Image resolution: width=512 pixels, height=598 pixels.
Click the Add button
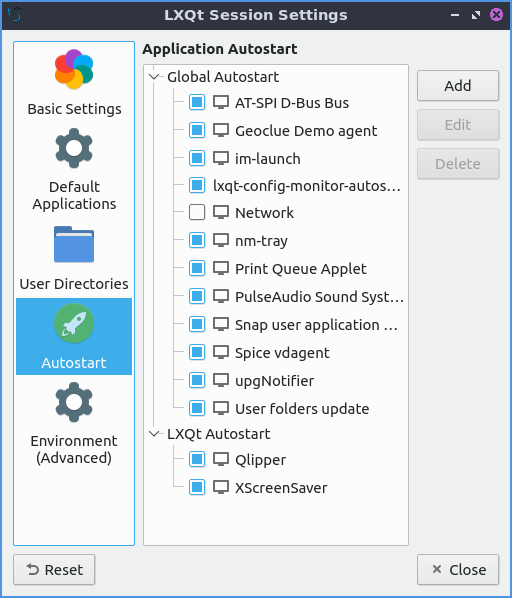[458, 85]
